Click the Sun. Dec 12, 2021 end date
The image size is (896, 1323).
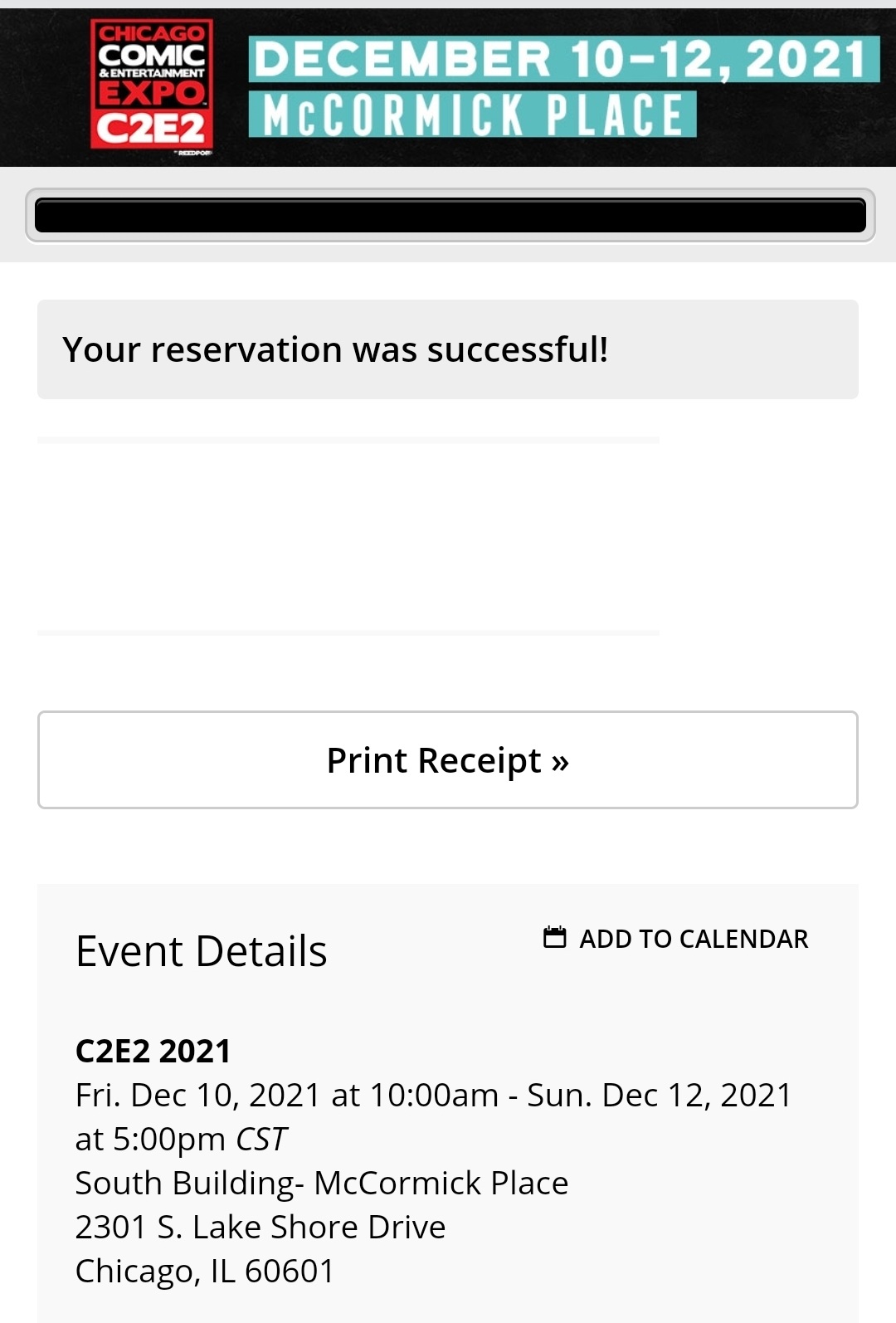click(660, 1095)
